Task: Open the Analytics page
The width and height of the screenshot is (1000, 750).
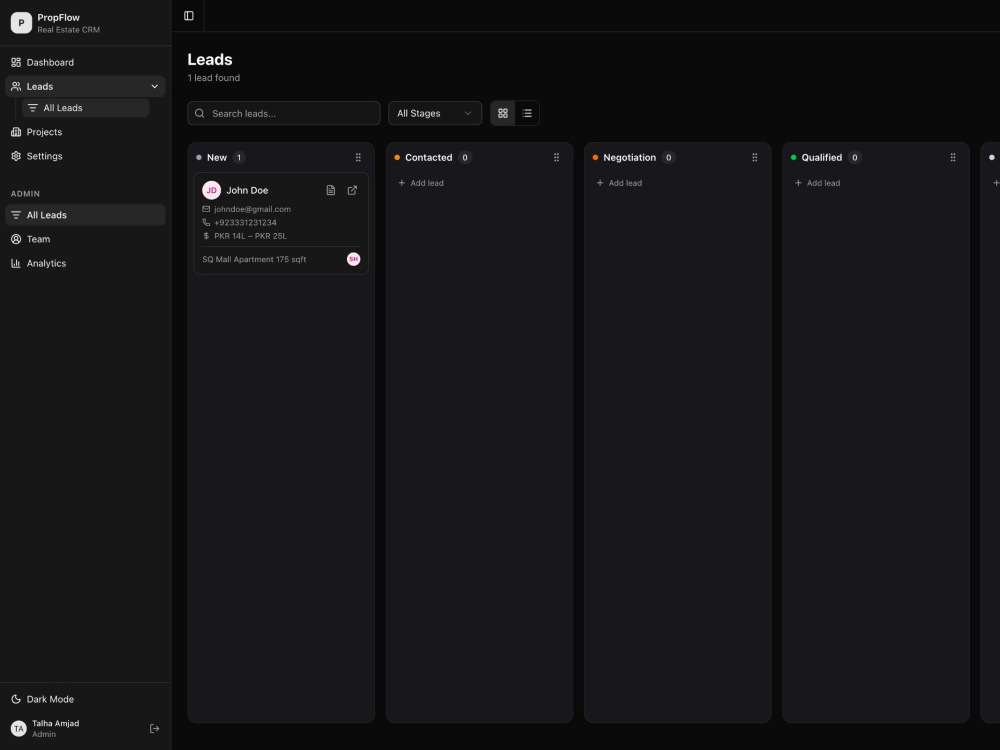Action: 85,263
